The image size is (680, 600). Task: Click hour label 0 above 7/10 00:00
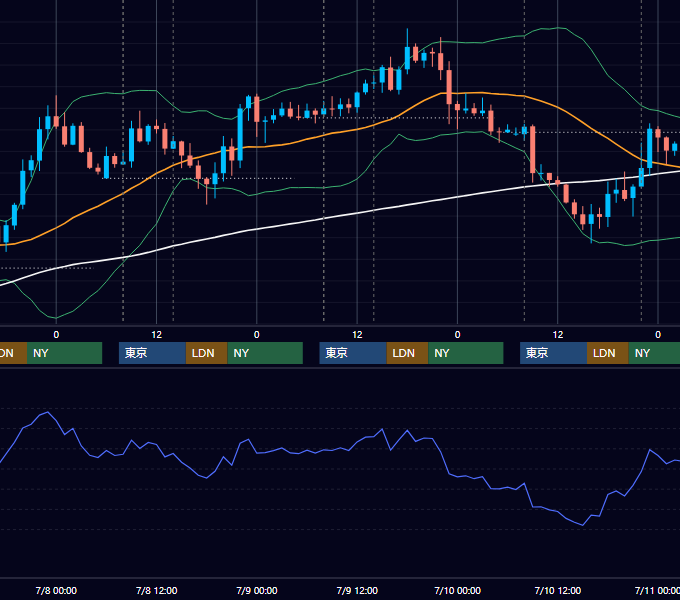coord(458,335)
